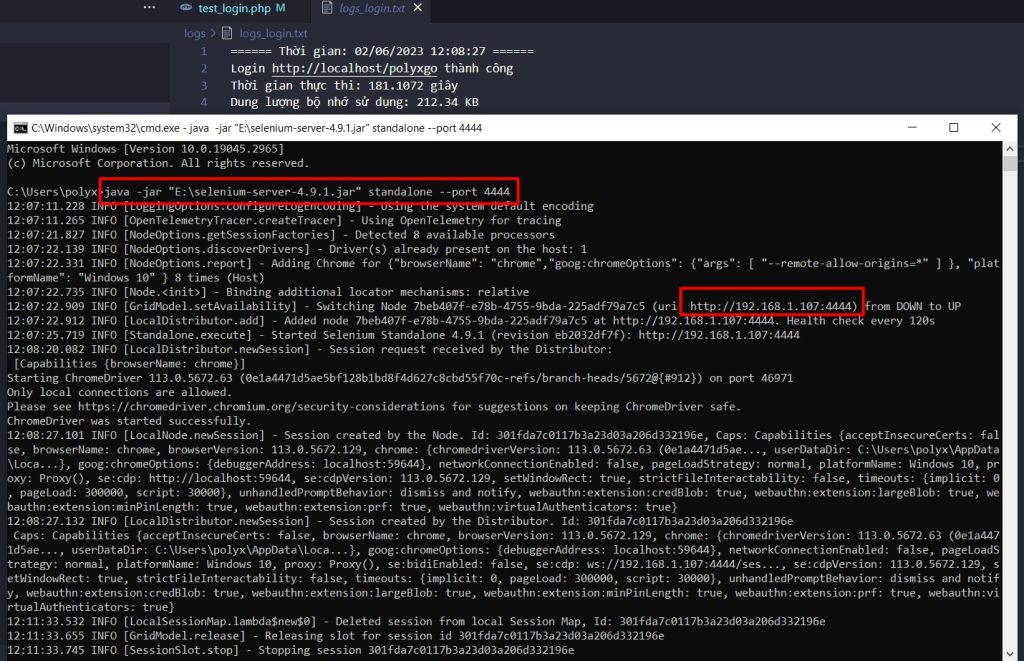
Task: Click line number 1 in the editor gutter
Action: [x=204, y=51]
